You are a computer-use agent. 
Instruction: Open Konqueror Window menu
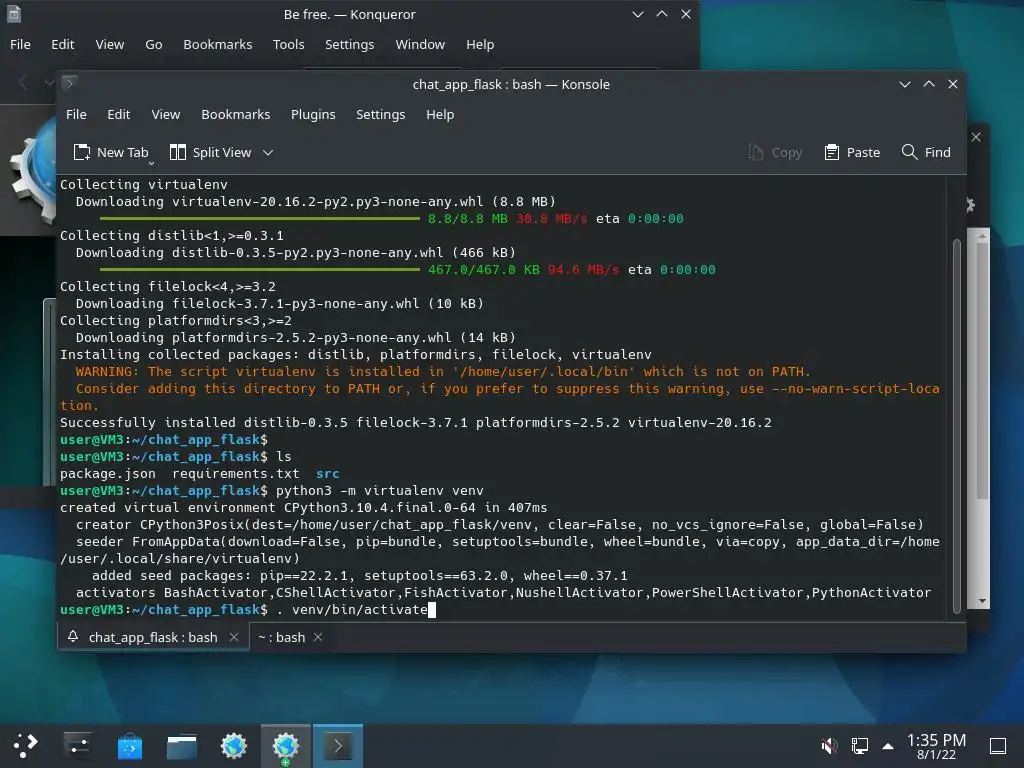[x=420, y=44]
